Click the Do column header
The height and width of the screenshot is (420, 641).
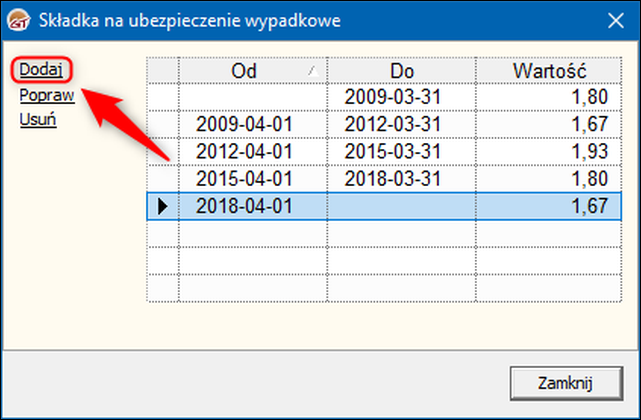pos(401,71)
